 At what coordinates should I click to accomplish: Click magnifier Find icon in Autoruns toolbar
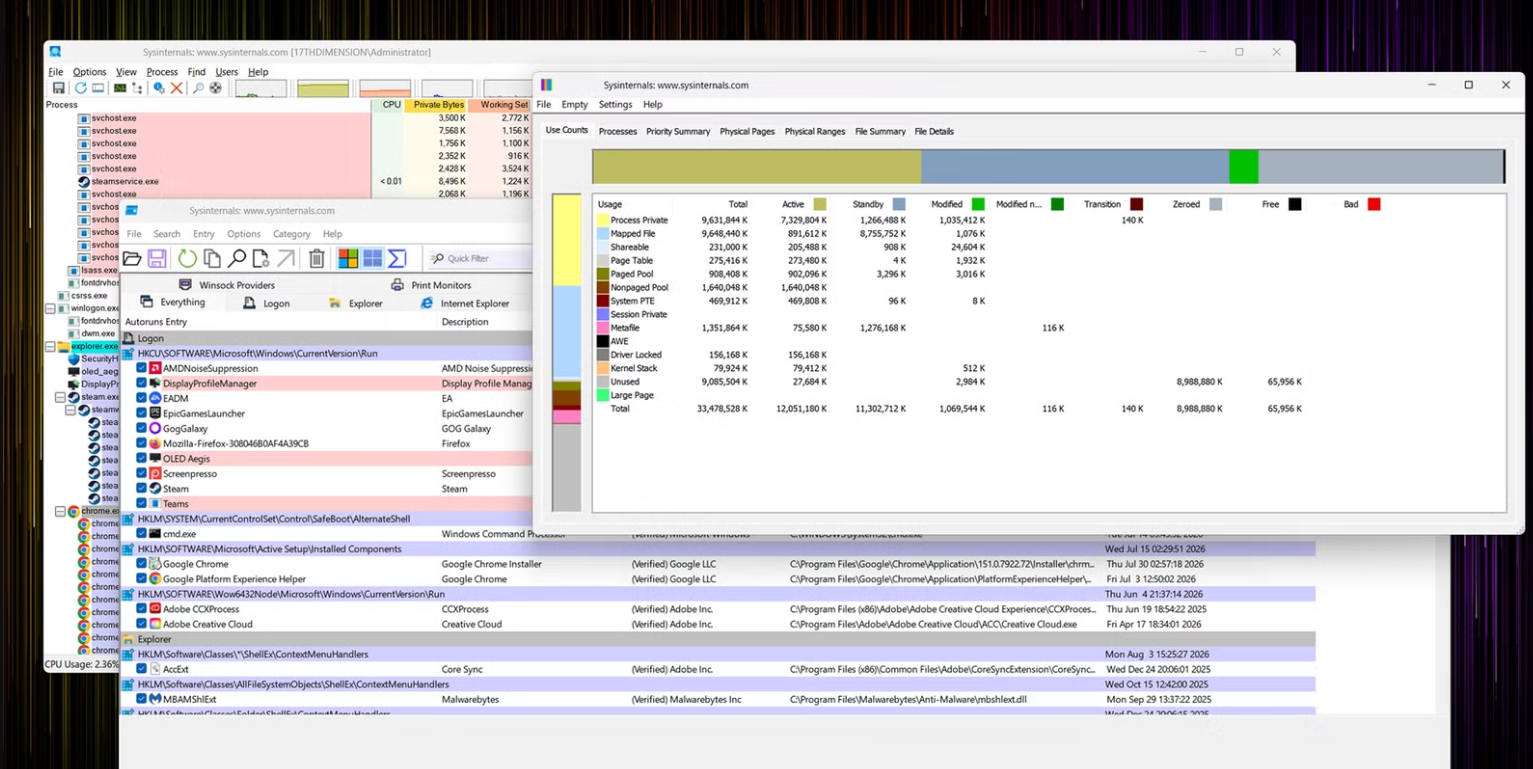click(x=237, y=259)
